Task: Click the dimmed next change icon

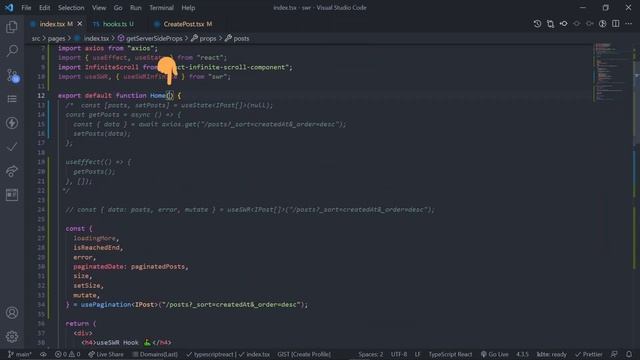Action: [589, 24]
